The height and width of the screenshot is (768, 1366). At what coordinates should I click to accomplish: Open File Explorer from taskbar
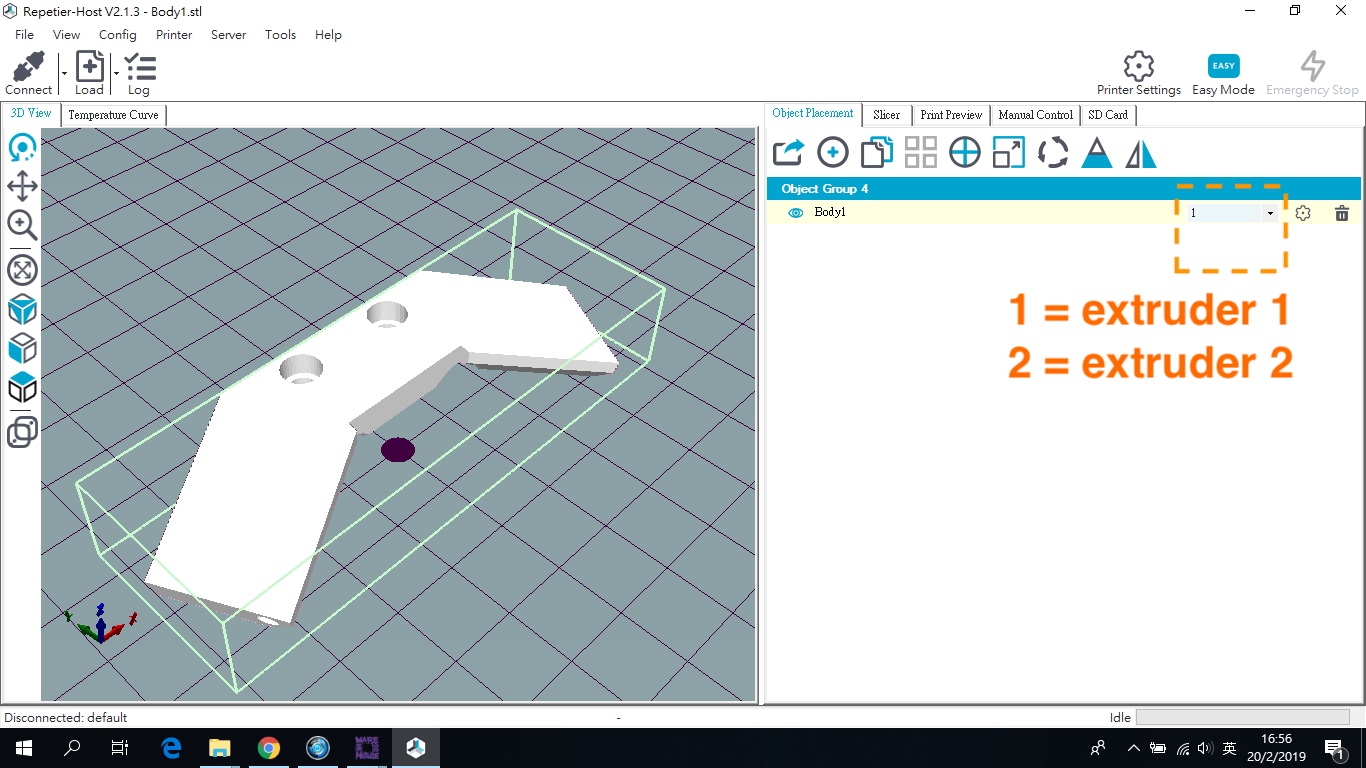(220, 748)
